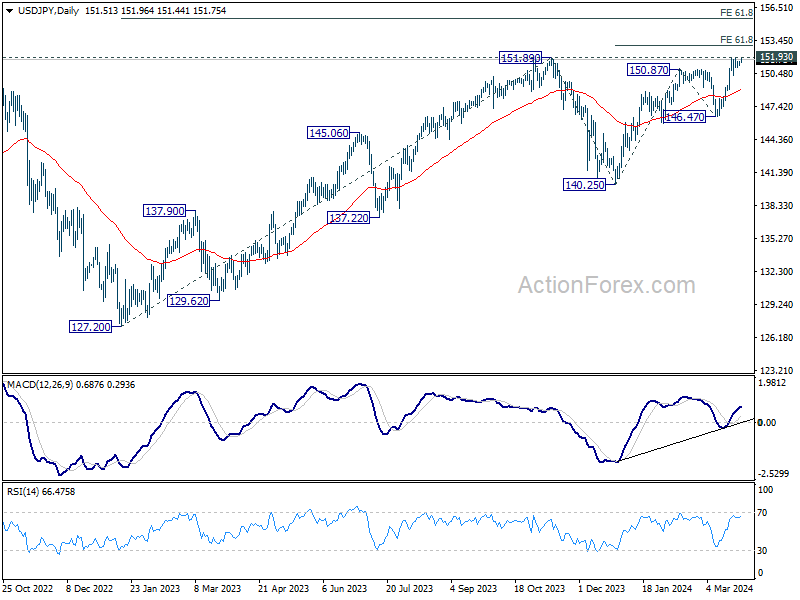Click the MACD 0.00 zero level value
Image resolution: width=800 pixels, height=600 pixels.
767,422
